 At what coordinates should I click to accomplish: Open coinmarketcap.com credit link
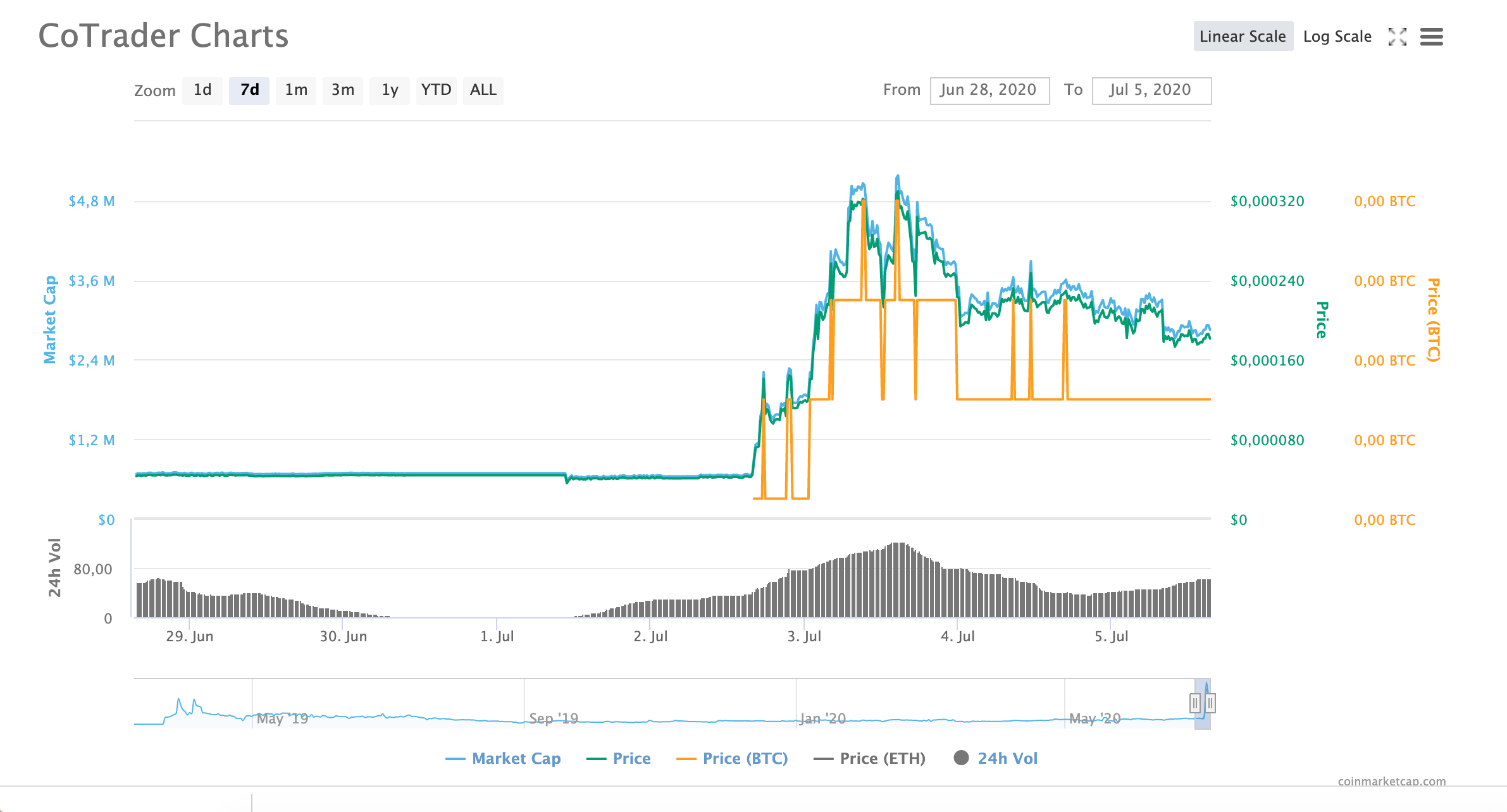point(1391,781)
